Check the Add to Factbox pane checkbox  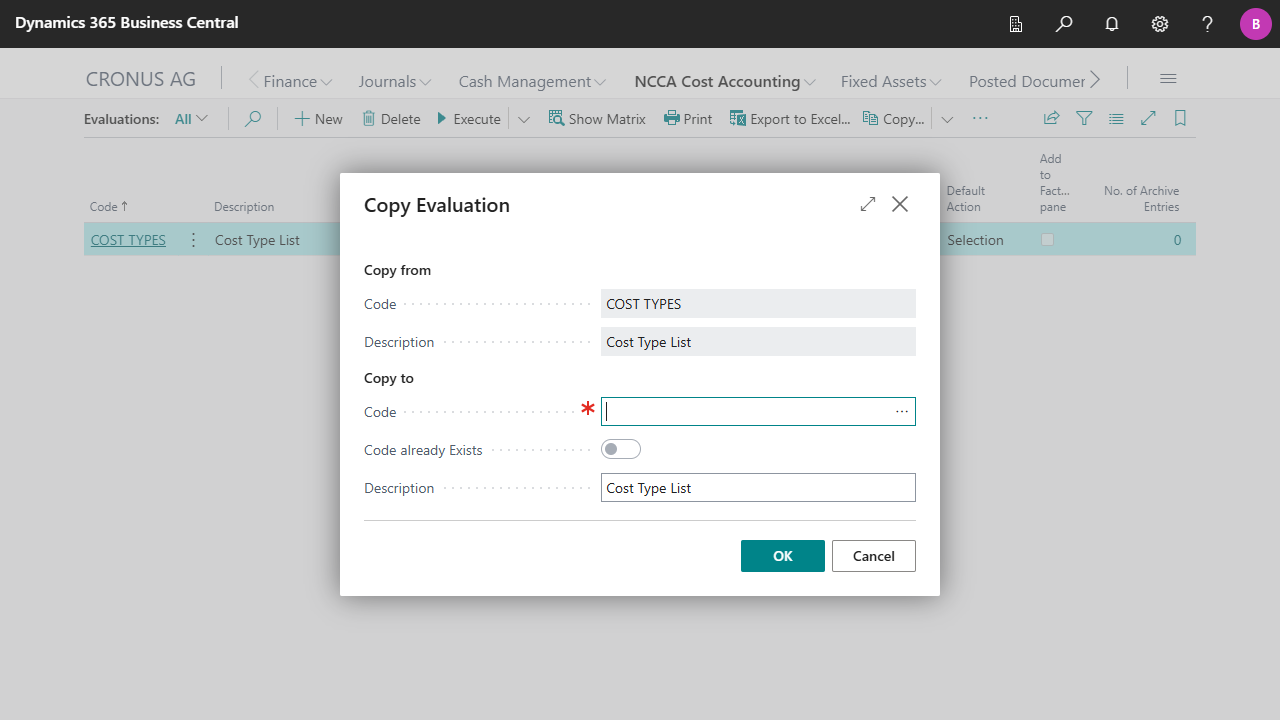(1047, 240)
